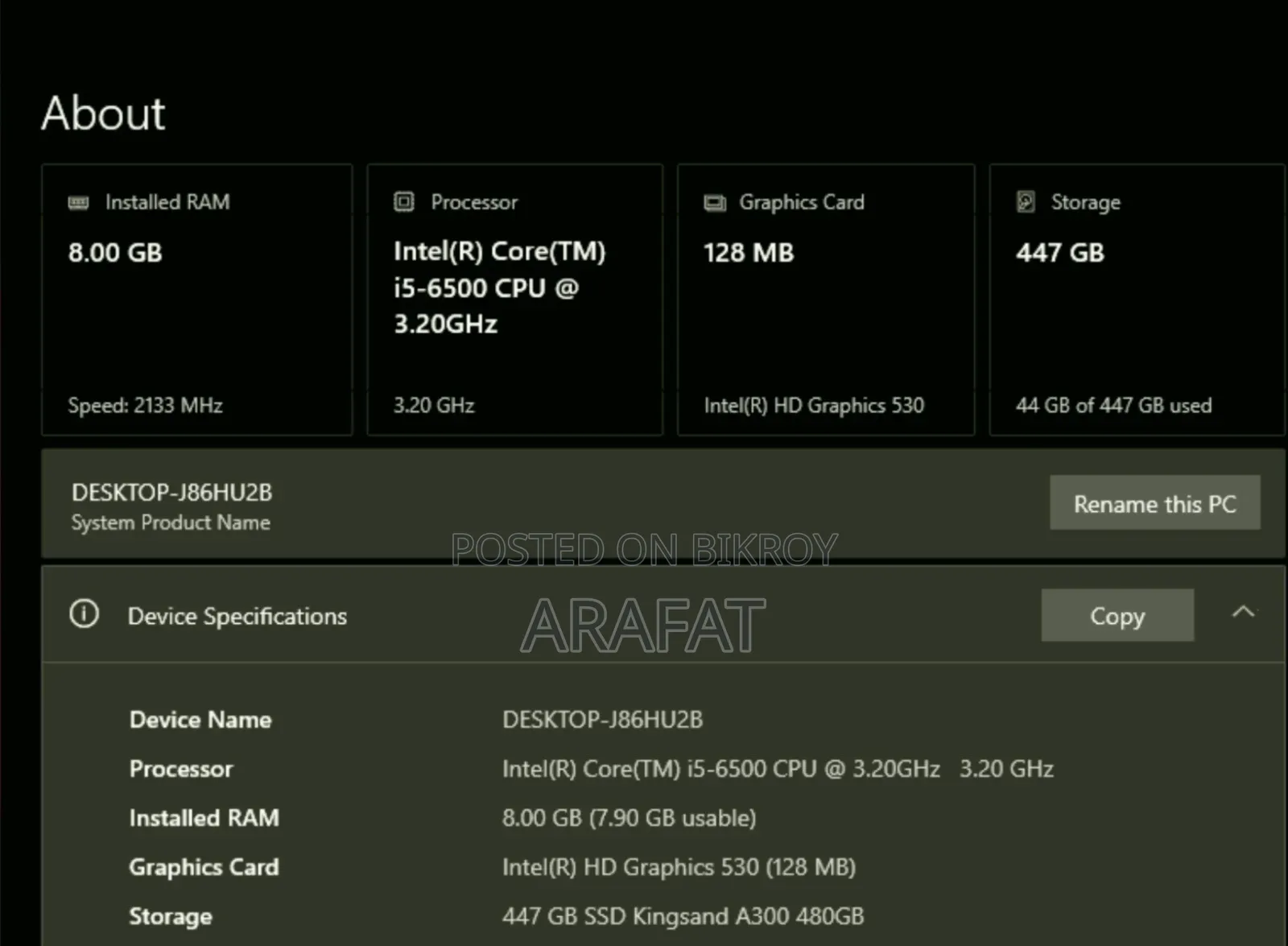Select the About page heading

pos(103,113)
